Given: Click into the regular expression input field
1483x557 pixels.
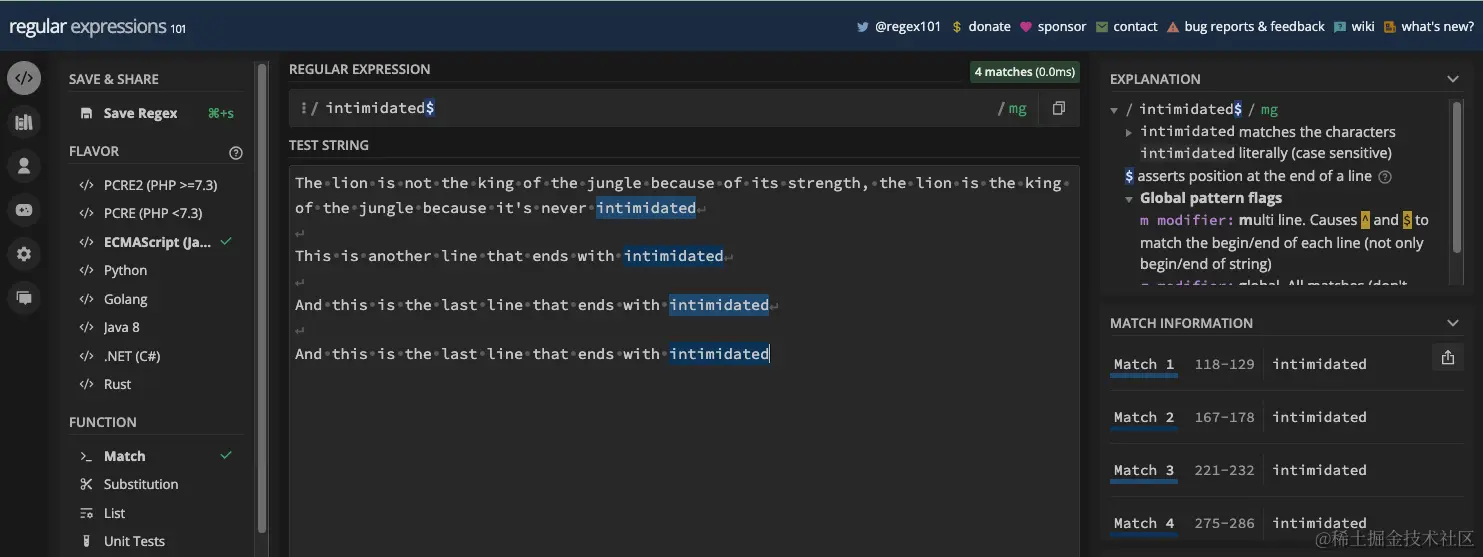Looking at the screenshot, I should tap(655, 108).
